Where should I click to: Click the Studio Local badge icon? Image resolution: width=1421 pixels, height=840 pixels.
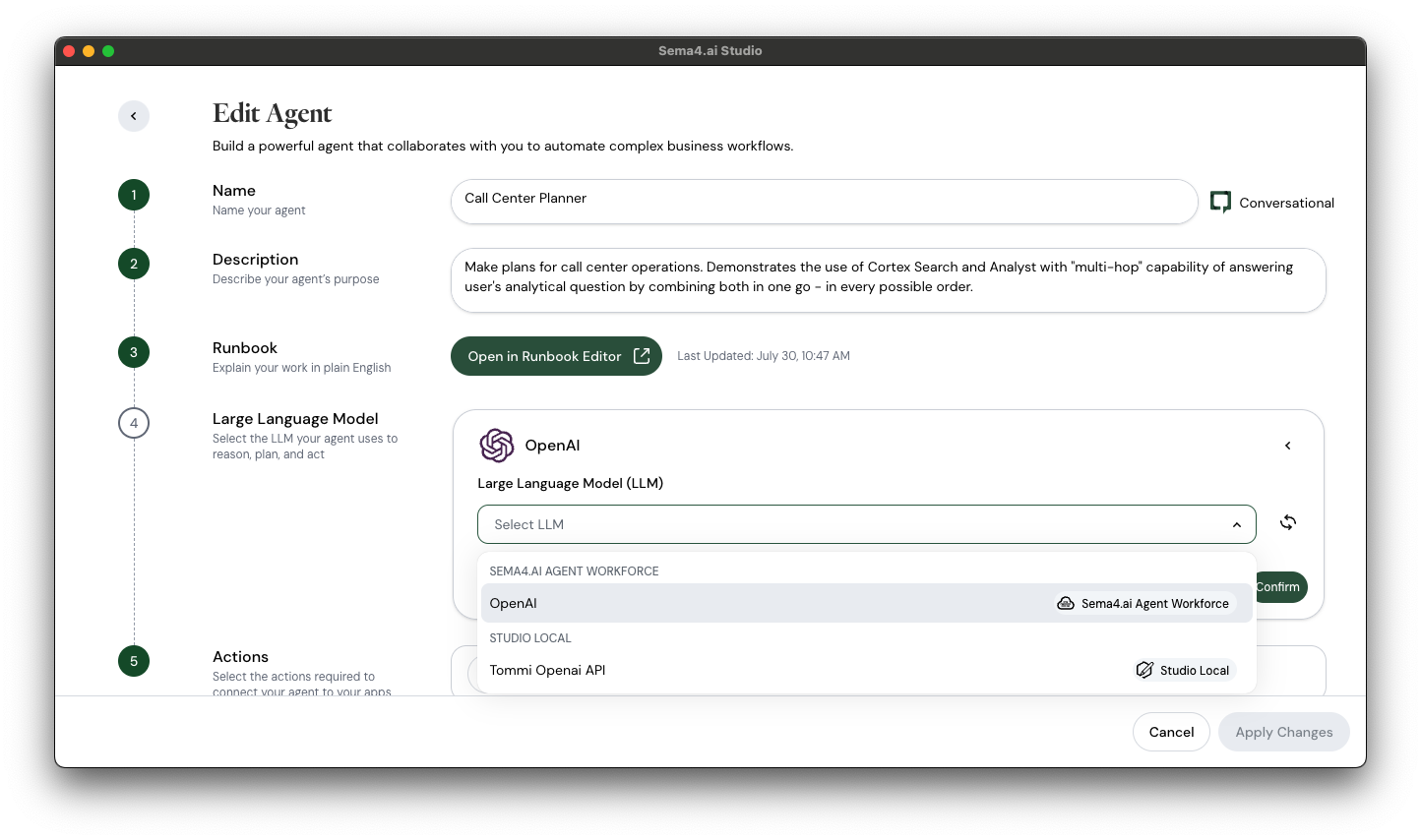1144,670
